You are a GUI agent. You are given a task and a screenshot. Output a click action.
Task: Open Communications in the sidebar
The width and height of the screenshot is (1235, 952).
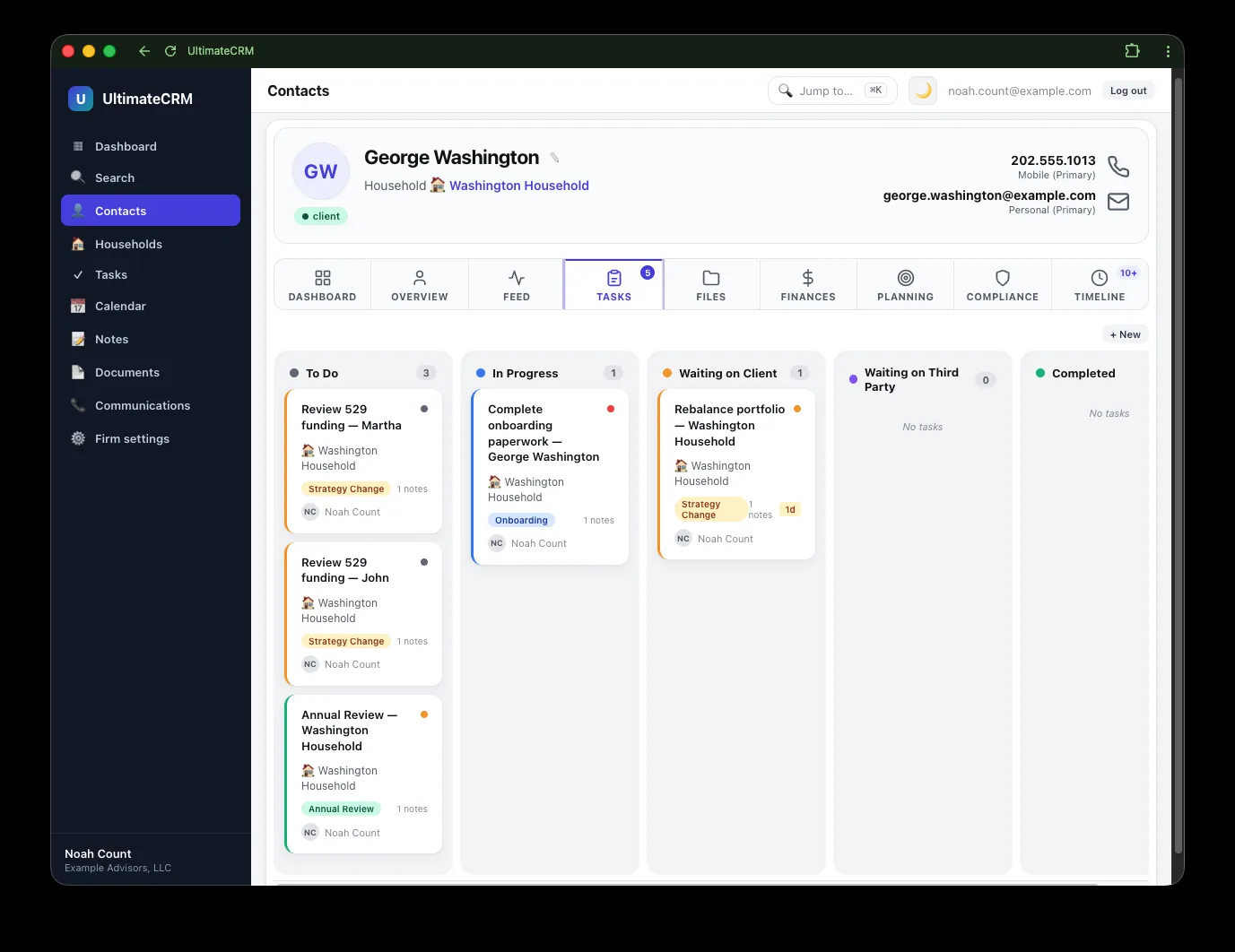pyautogui.click(x=151, y=405)
